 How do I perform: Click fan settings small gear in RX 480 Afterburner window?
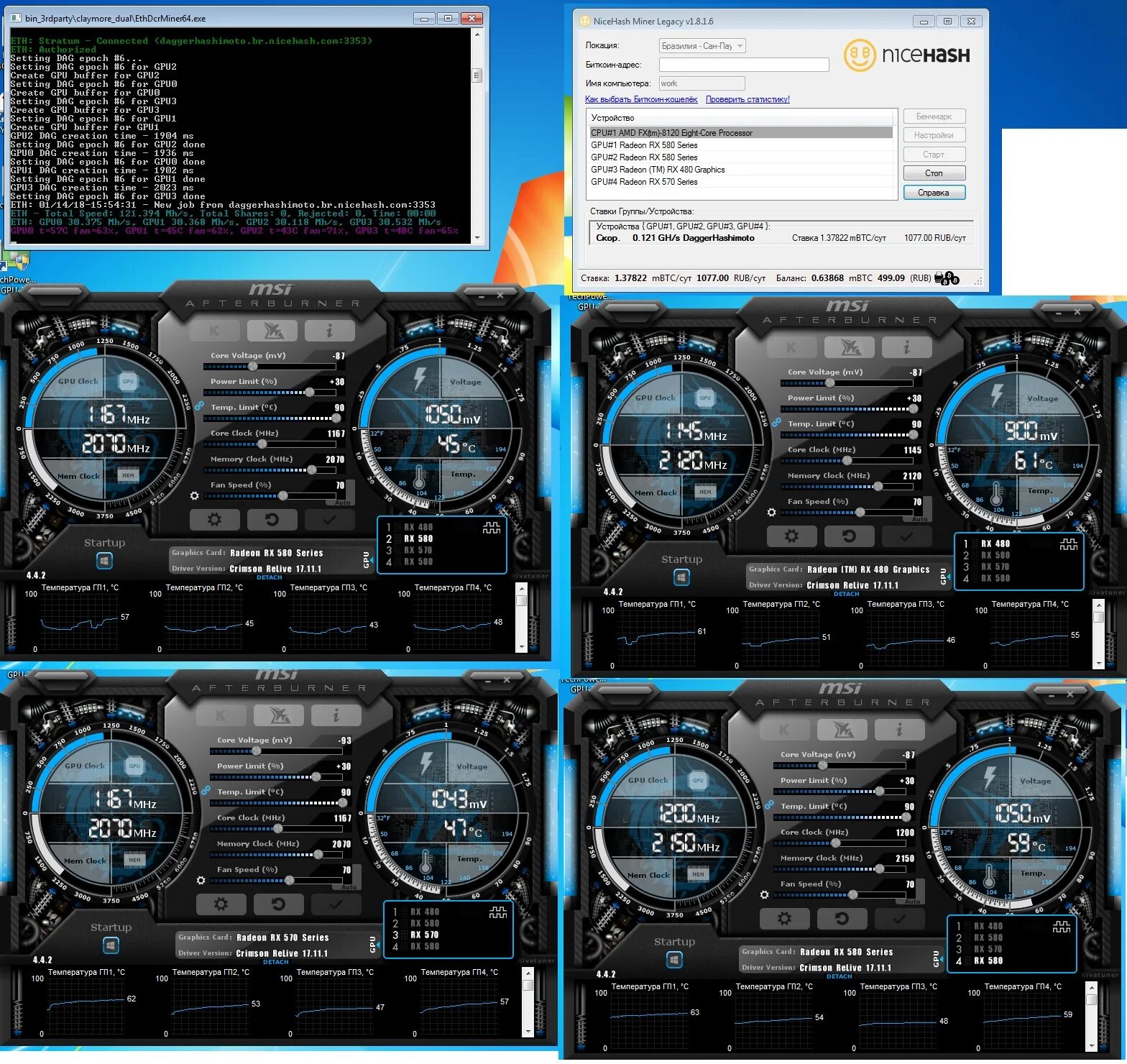pos(771,513)
